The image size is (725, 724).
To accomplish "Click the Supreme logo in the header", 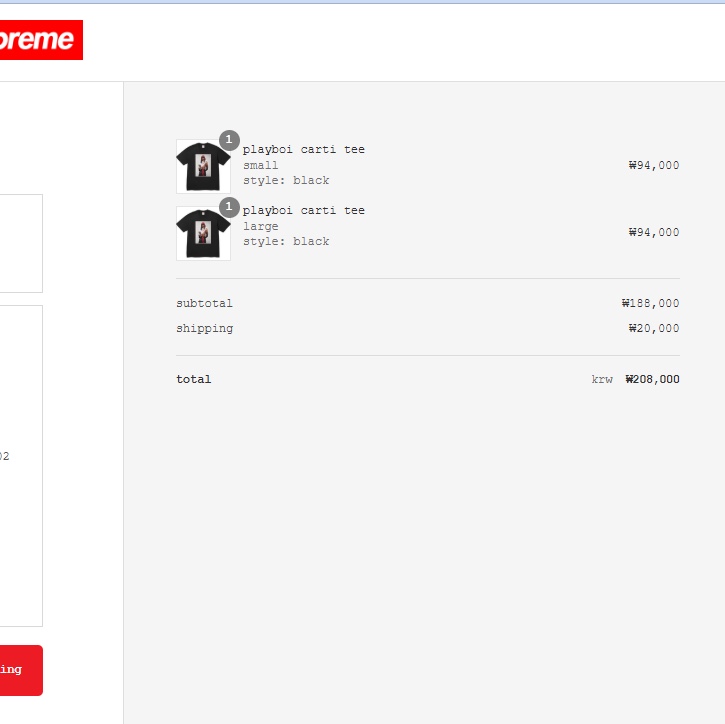I will point(41,40).
